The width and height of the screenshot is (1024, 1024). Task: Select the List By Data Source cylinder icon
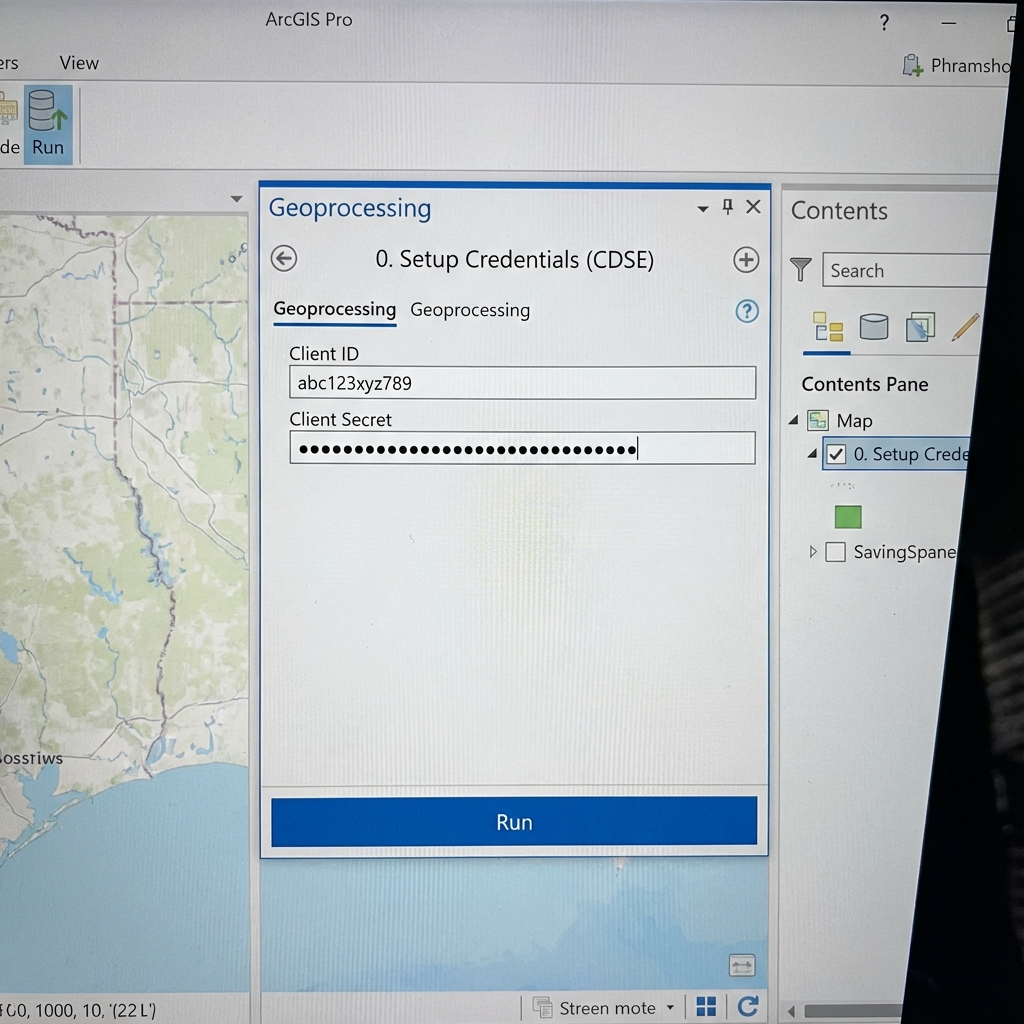[x=873, y=327]
